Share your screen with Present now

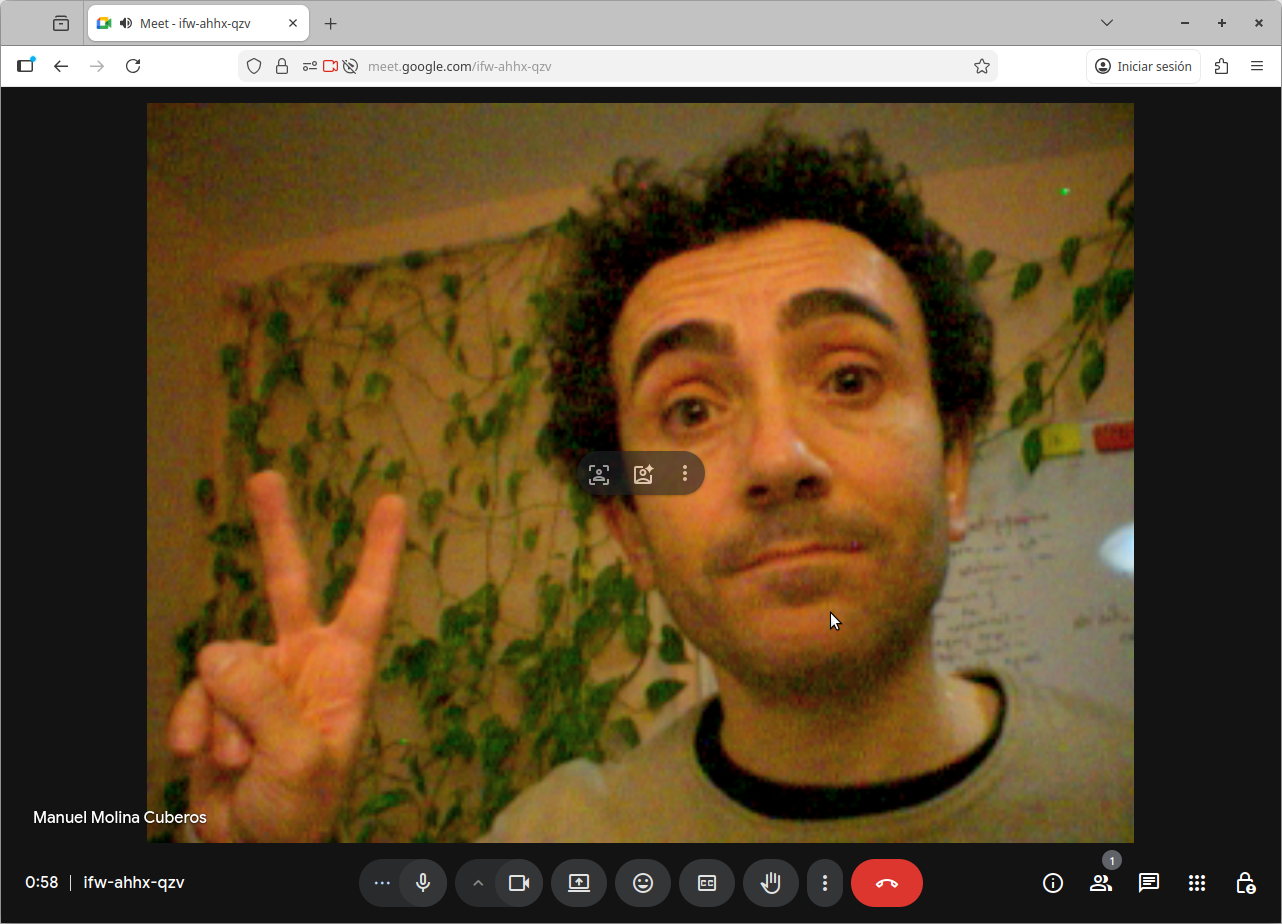tap(579, 883)
